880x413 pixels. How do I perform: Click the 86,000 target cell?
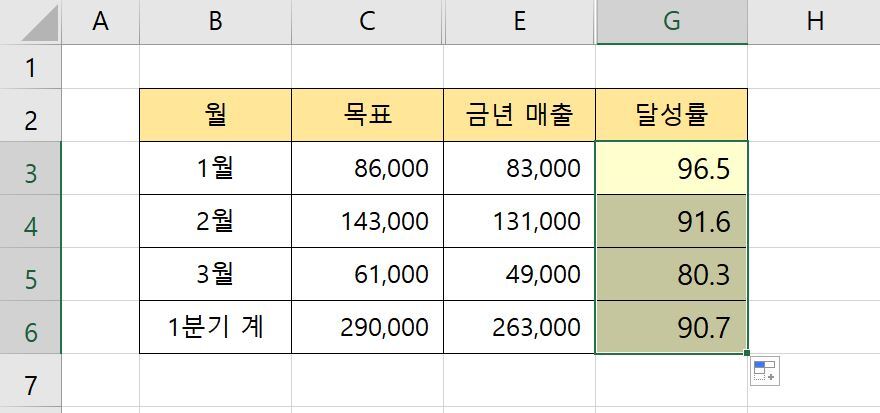(368, 168)
